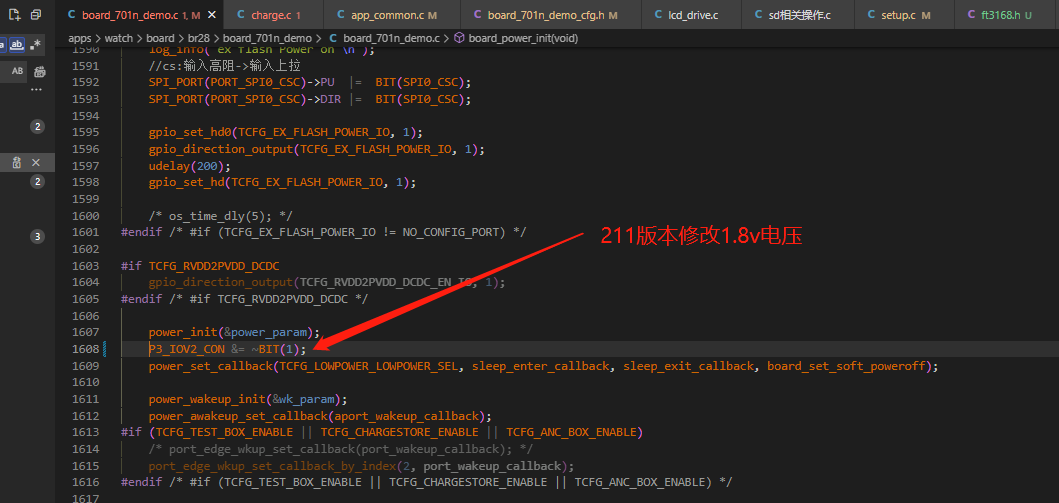Open the board_701n_demo_cfg.h tab
1059x503 pixels.
(552, 15)
